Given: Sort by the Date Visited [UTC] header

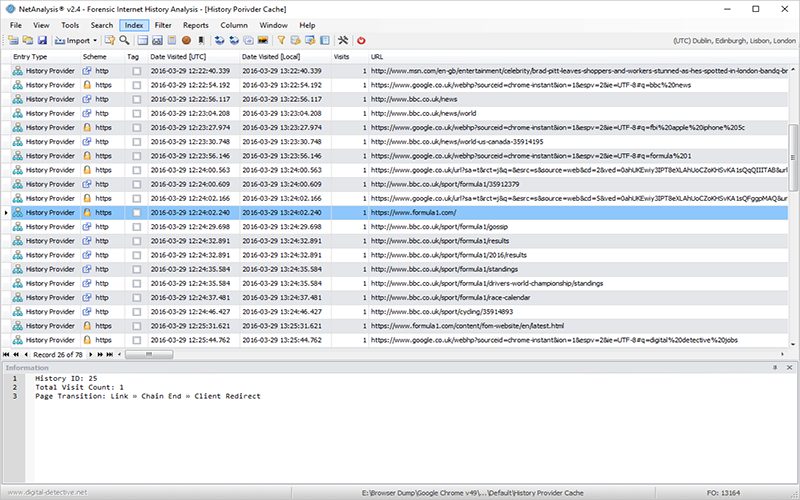Looking at the screenshot, I should tap(193, 57).
